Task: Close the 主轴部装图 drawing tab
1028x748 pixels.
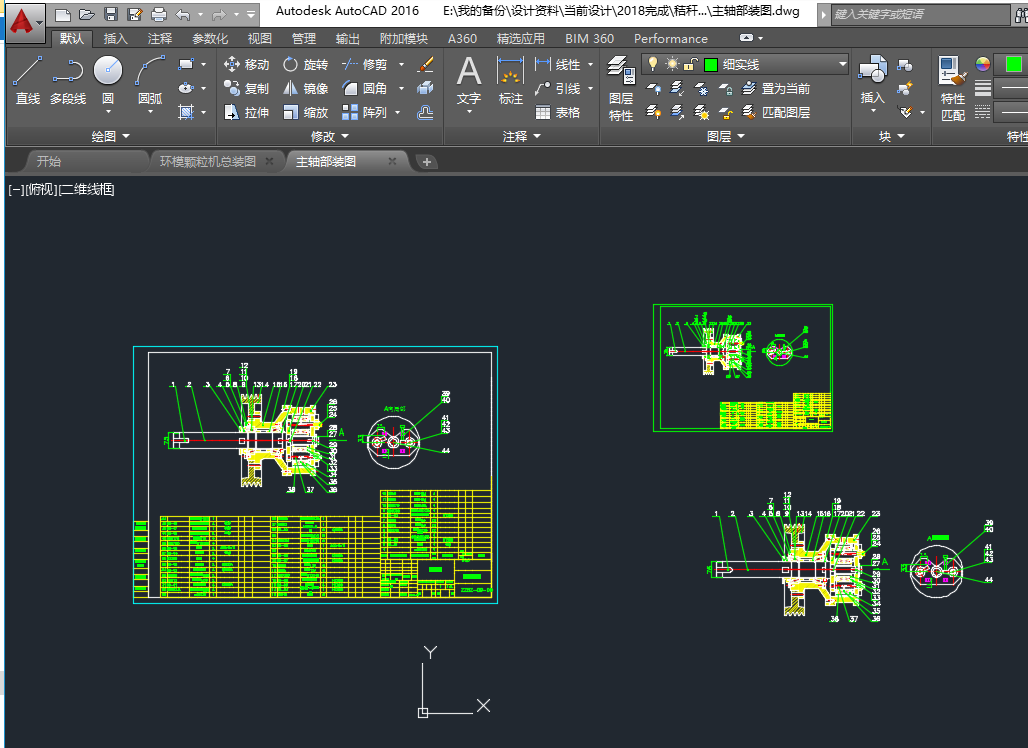Action: 392,161
